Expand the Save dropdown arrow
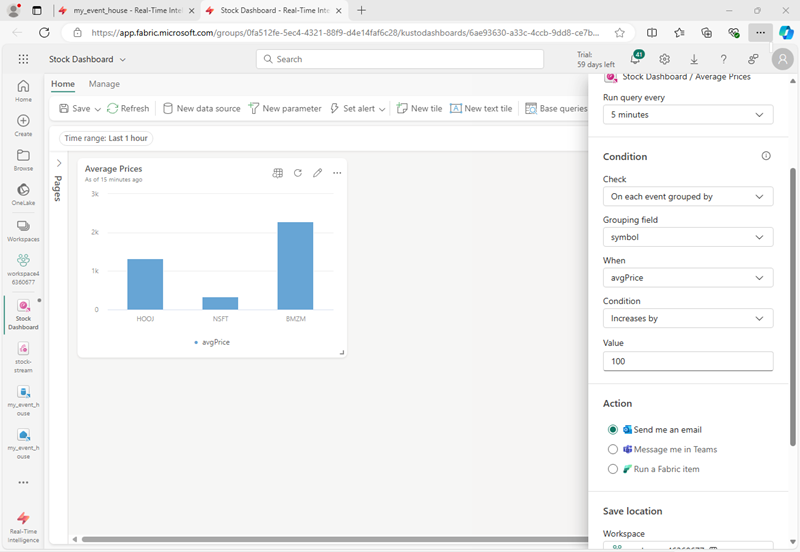This screenshot has width=800, height=552. (97, 109)
